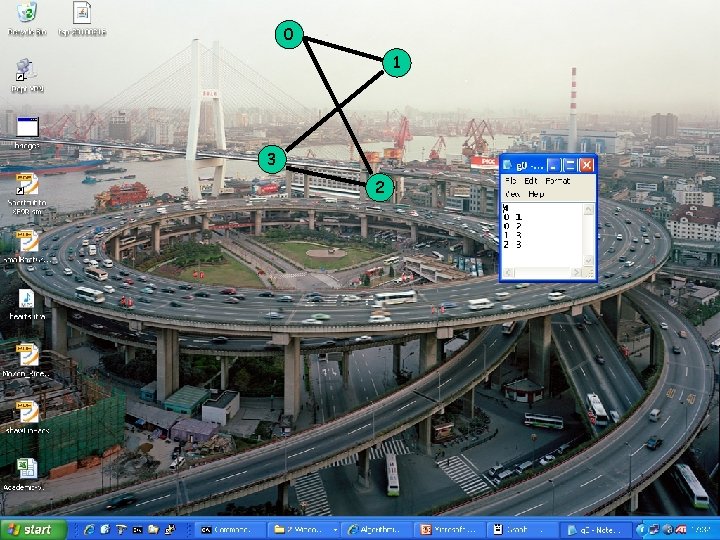The image size is (720, 540).
Task: Click the ATI tray icon
Action: coord(681,529)
